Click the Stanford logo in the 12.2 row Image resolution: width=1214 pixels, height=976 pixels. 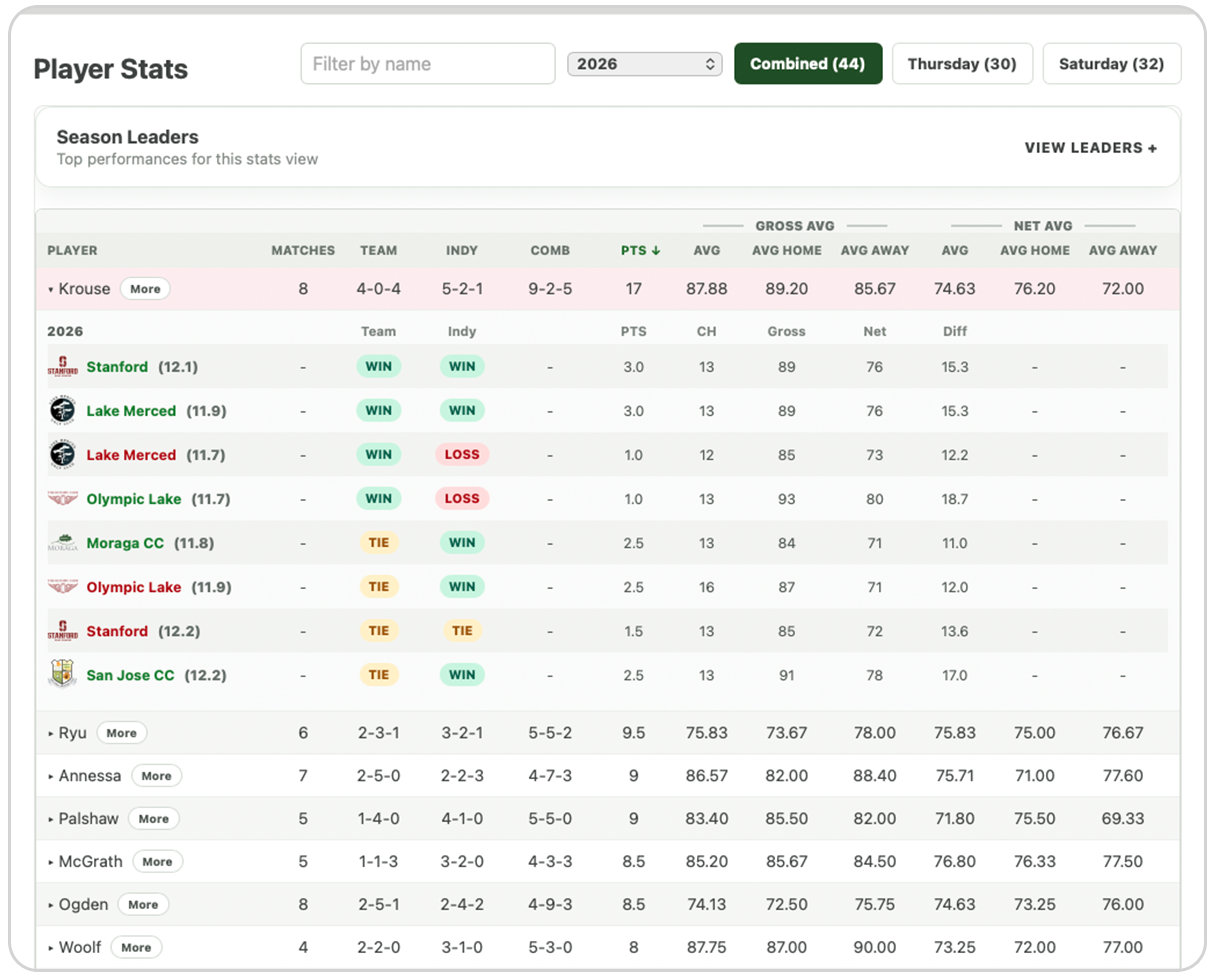pos(63,631)
